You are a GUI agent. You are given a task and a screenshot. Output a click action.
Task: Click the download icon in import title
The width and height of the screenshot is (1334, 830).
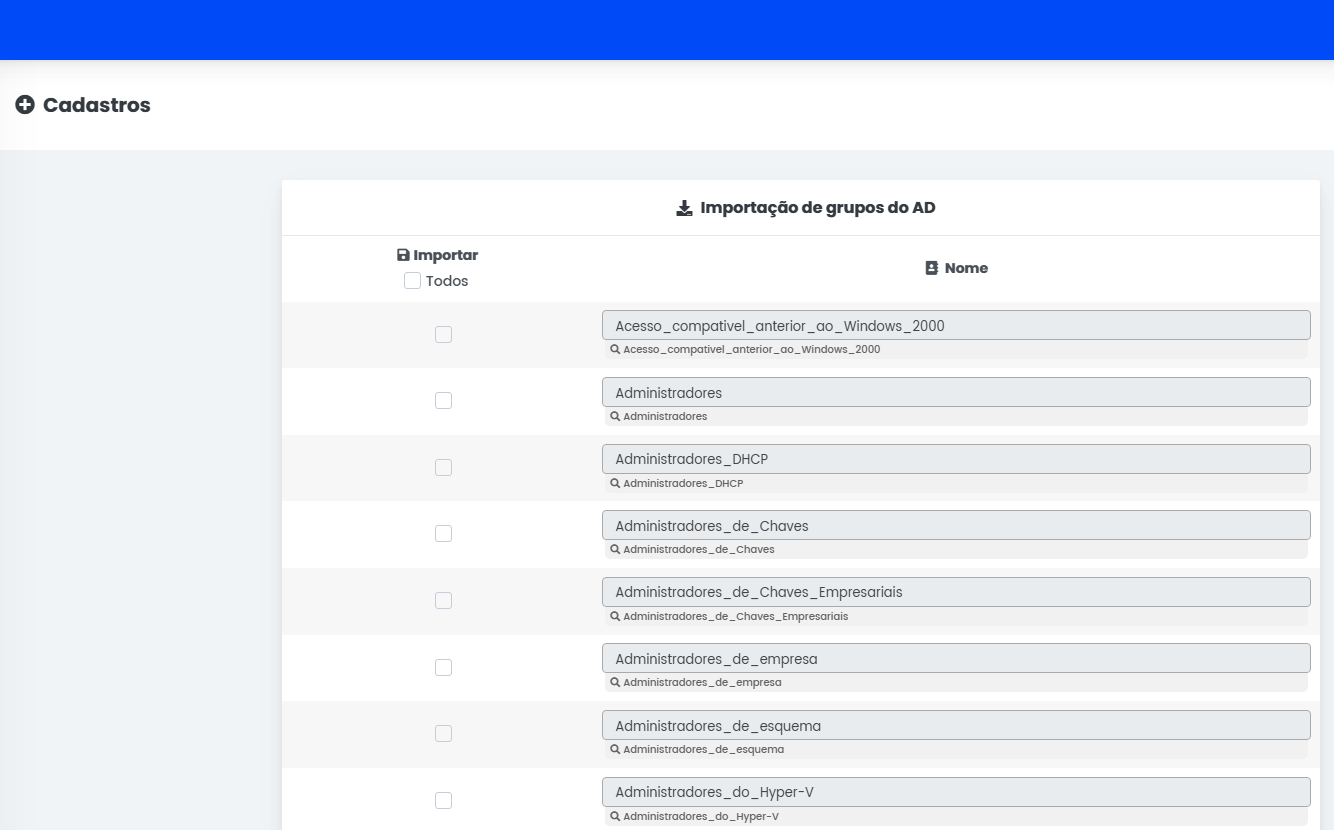pos(684,208)
